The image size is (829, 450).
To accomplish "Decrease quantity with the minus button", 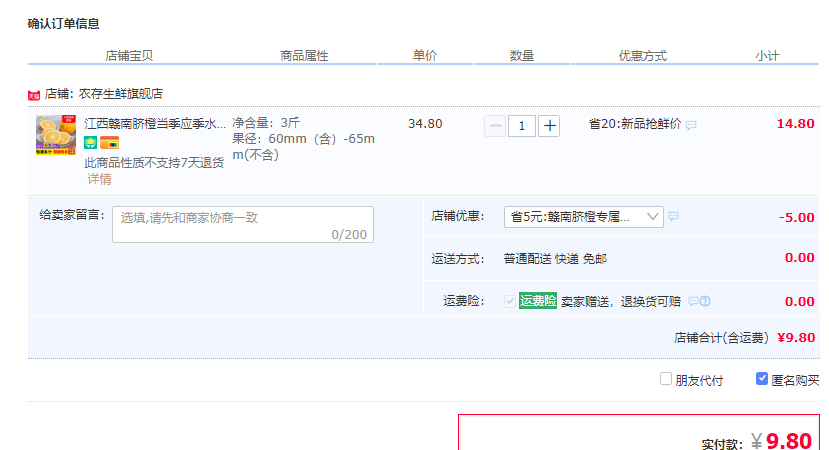I will [495, 126].
